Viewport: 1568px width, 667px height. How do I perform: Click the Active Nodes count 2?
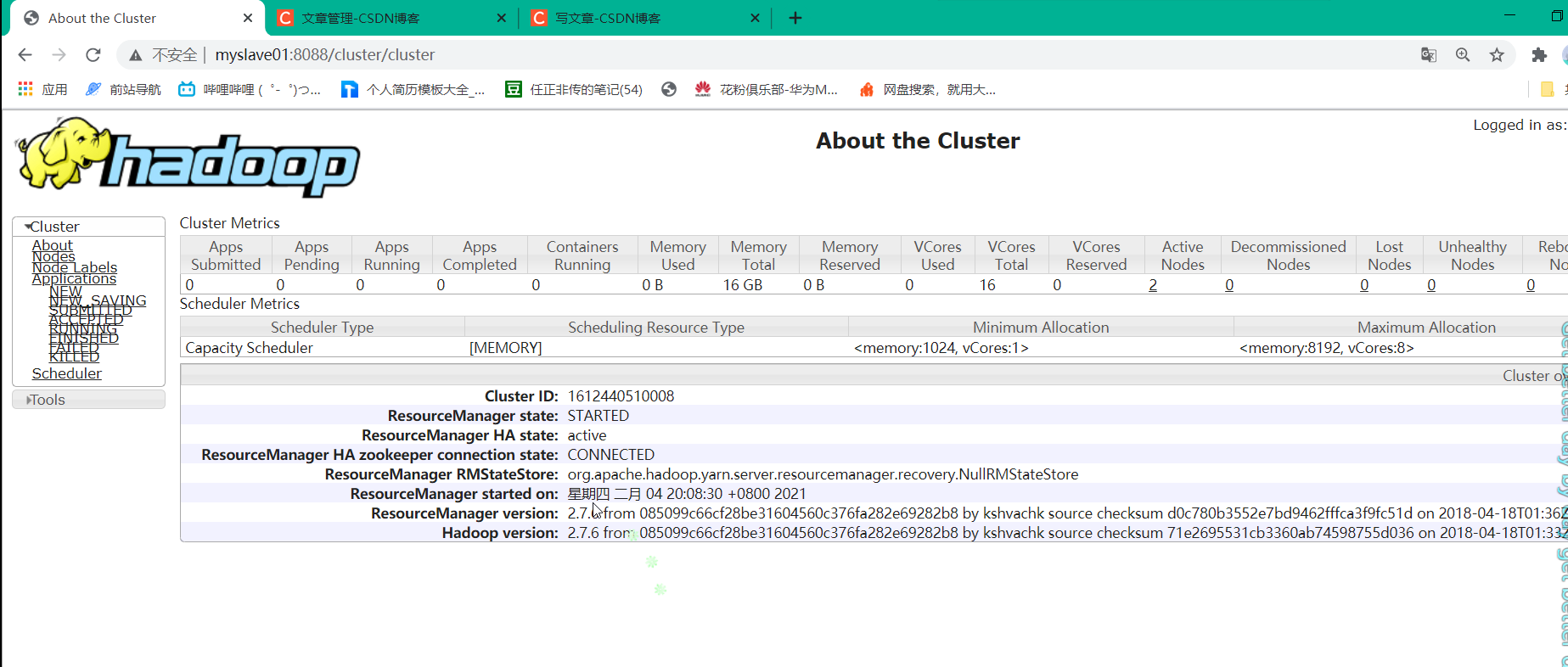point(1153,285)
